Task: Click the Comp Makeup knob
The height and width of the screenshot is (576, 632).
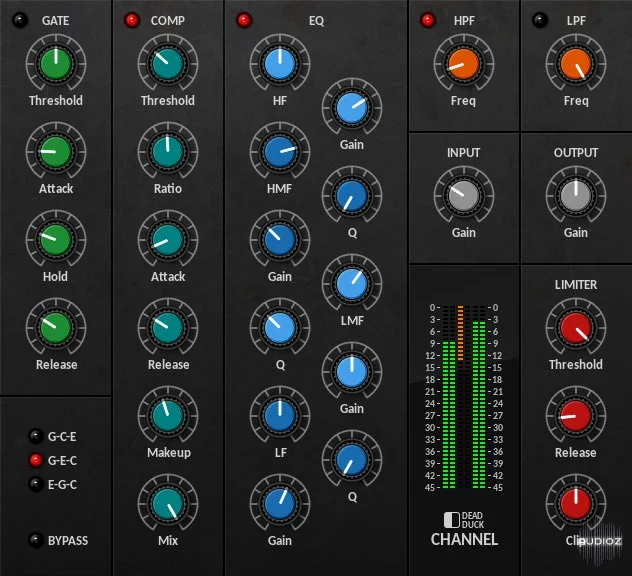Action: point(168,416)
